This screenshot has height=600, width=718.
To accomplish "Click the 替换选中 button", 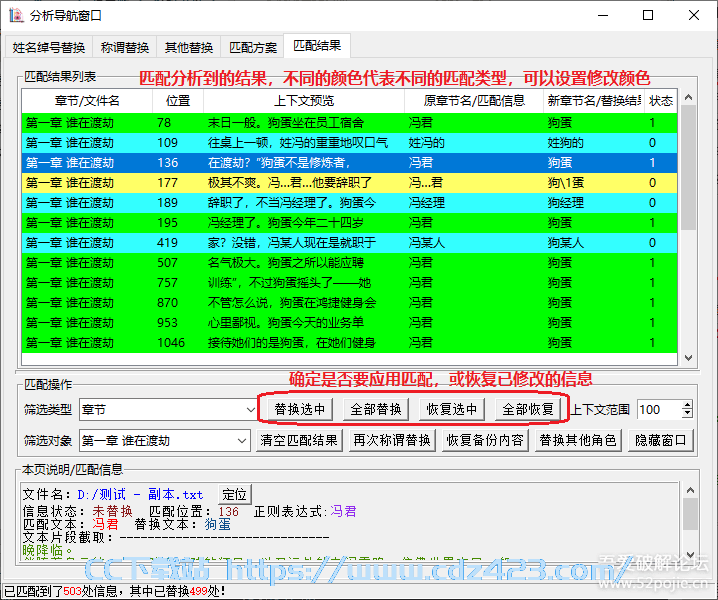I will (x=299, y=409).
